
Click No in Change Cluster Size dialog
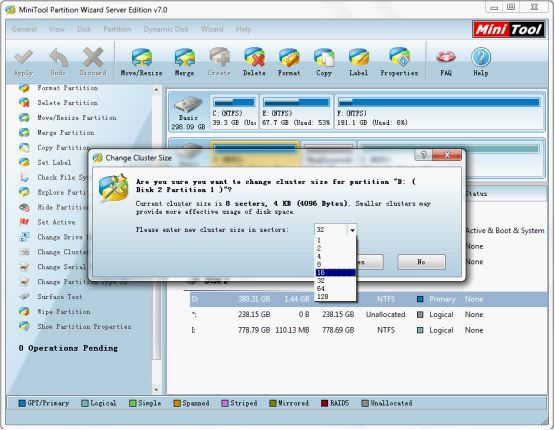pos(421,262)
